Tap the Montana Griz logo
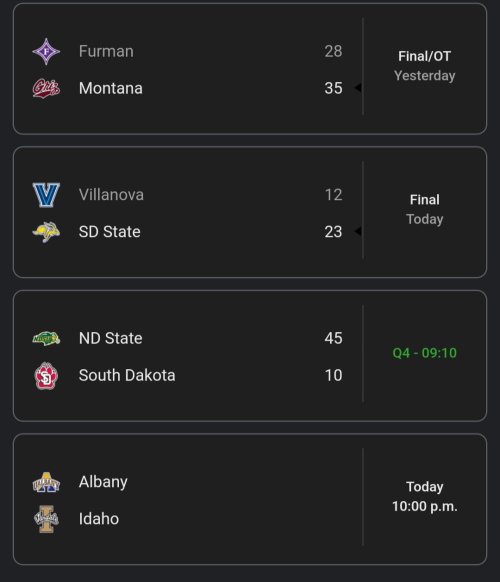Screen dimensions: 500x582 coord(46,88)
